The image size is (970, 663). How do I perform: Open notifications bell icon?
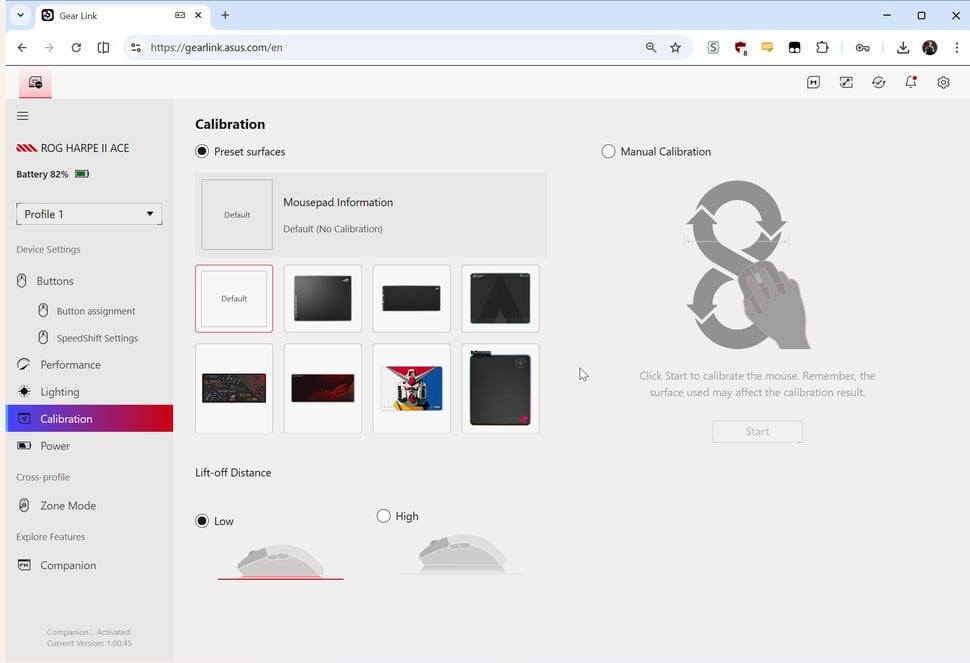(x=911, y=82)
